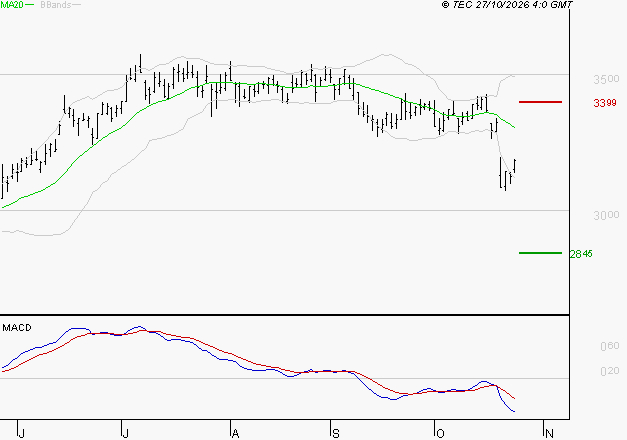This screenshot has height=440, width=627.
Task: Click the TEC copyright timestamp text
Action: (507, 5)
